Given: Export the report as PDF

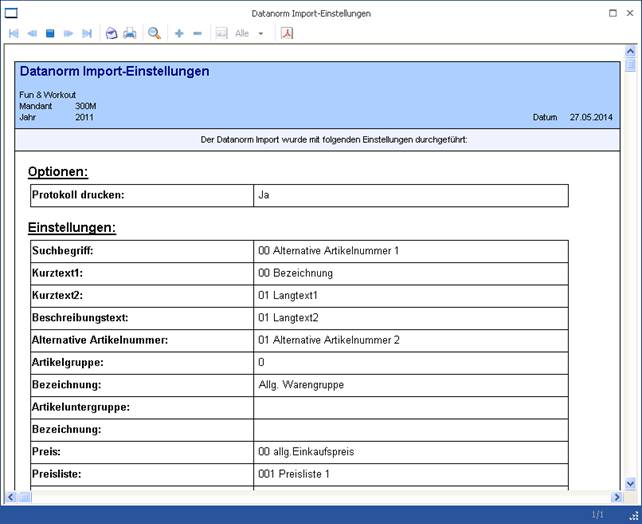Looking at the screenshot, I should pos(286,33).
